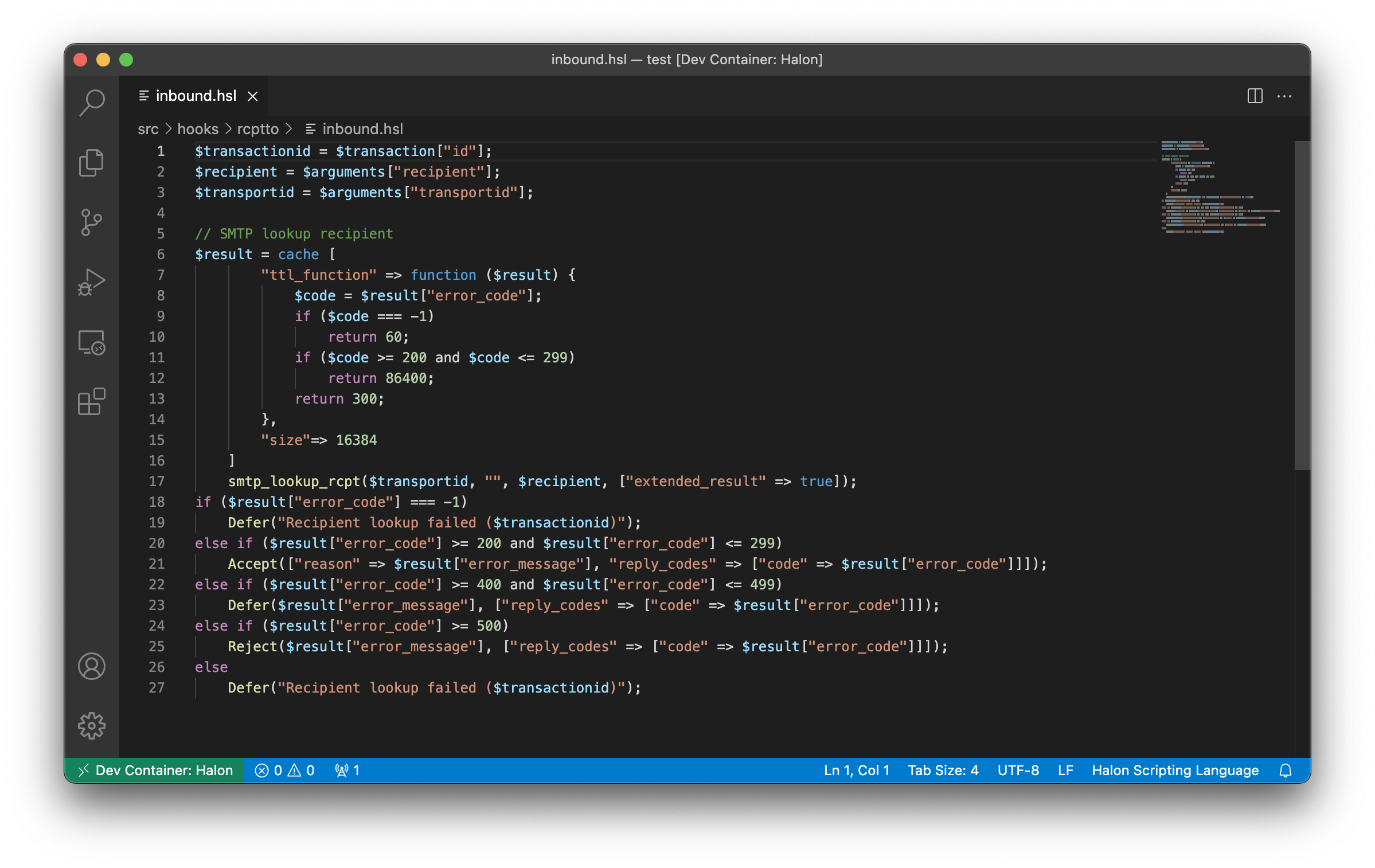Click the macOS green full-screen window button
Image resolution: width=1375 pixels, height=868 pixels.
coord(126,60)
